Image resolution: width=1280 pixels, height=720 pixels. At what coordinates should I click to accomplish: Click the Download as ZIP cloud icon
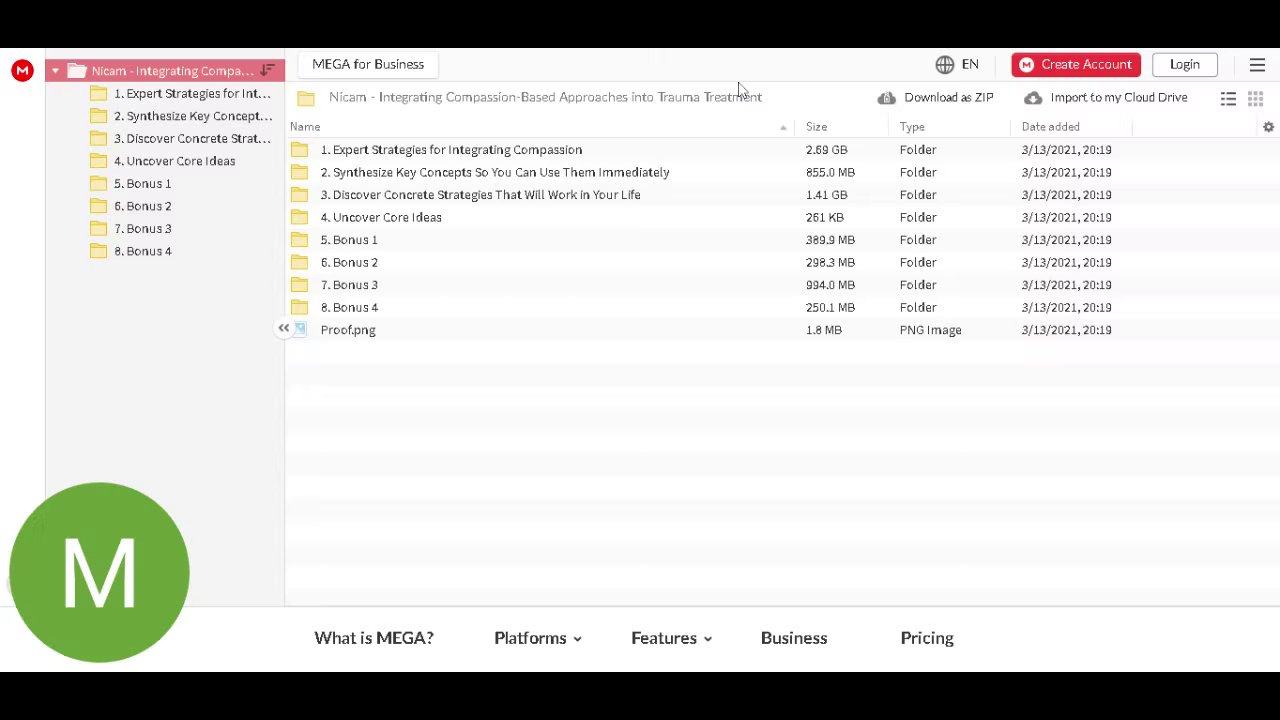[886, 98]
